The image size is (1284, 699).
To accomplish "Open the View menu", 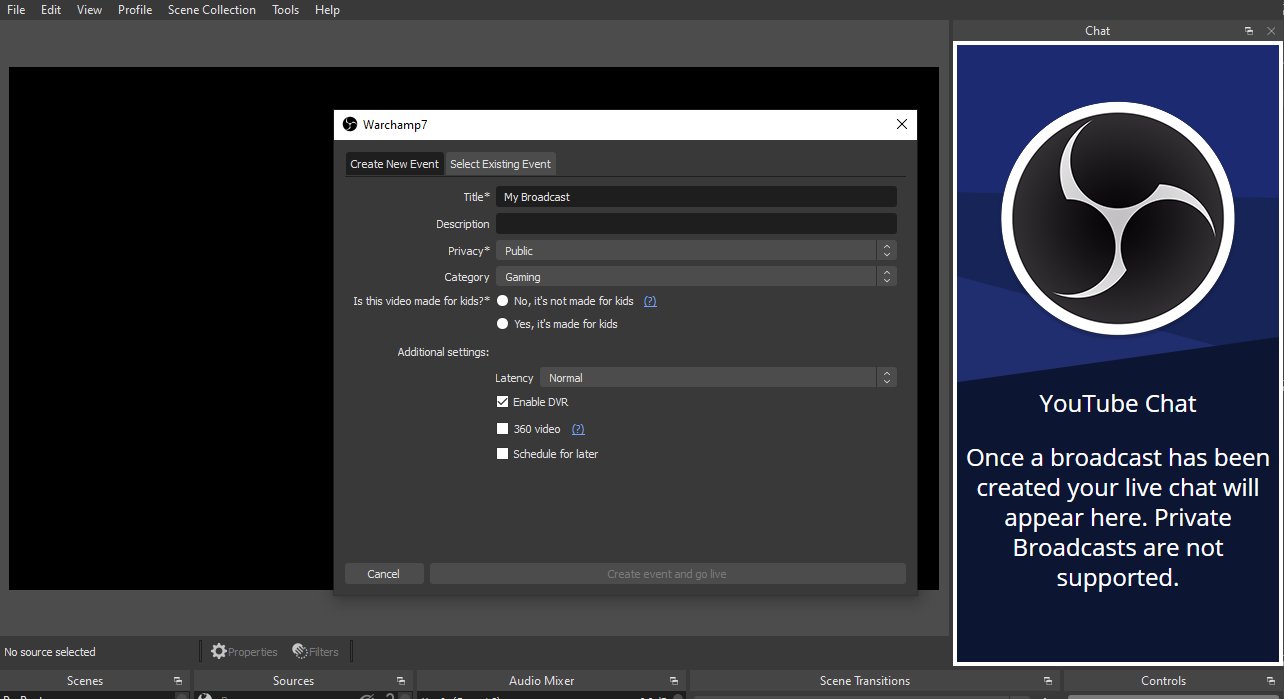I will [x=89, y=10].
